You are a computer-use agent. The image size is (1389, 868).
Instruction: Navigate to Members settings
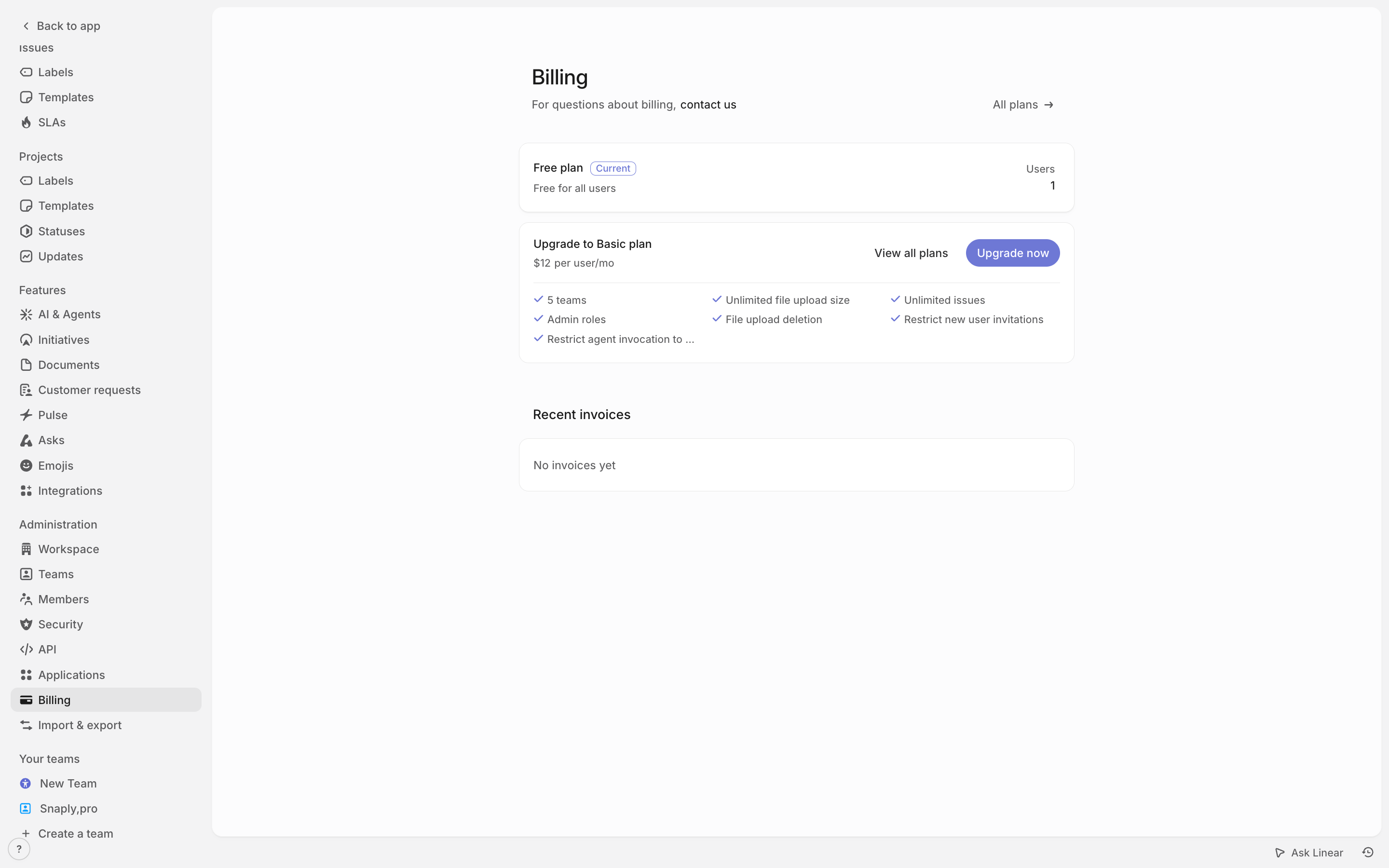pyautogui.click(x=106, y=599)
